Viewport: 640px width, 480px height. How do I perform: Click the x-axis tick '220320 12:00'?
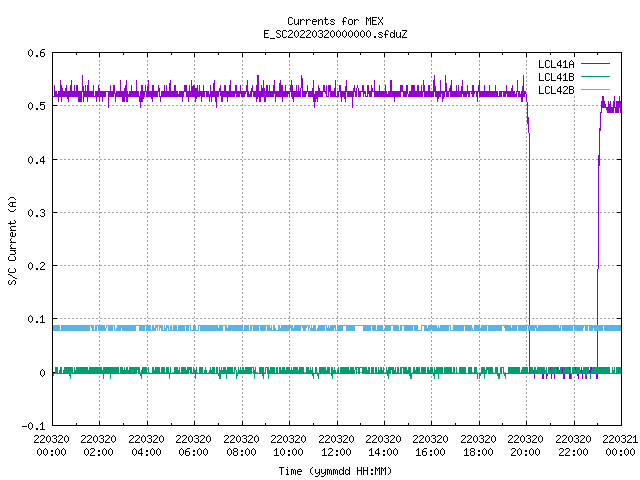point(336,446)
